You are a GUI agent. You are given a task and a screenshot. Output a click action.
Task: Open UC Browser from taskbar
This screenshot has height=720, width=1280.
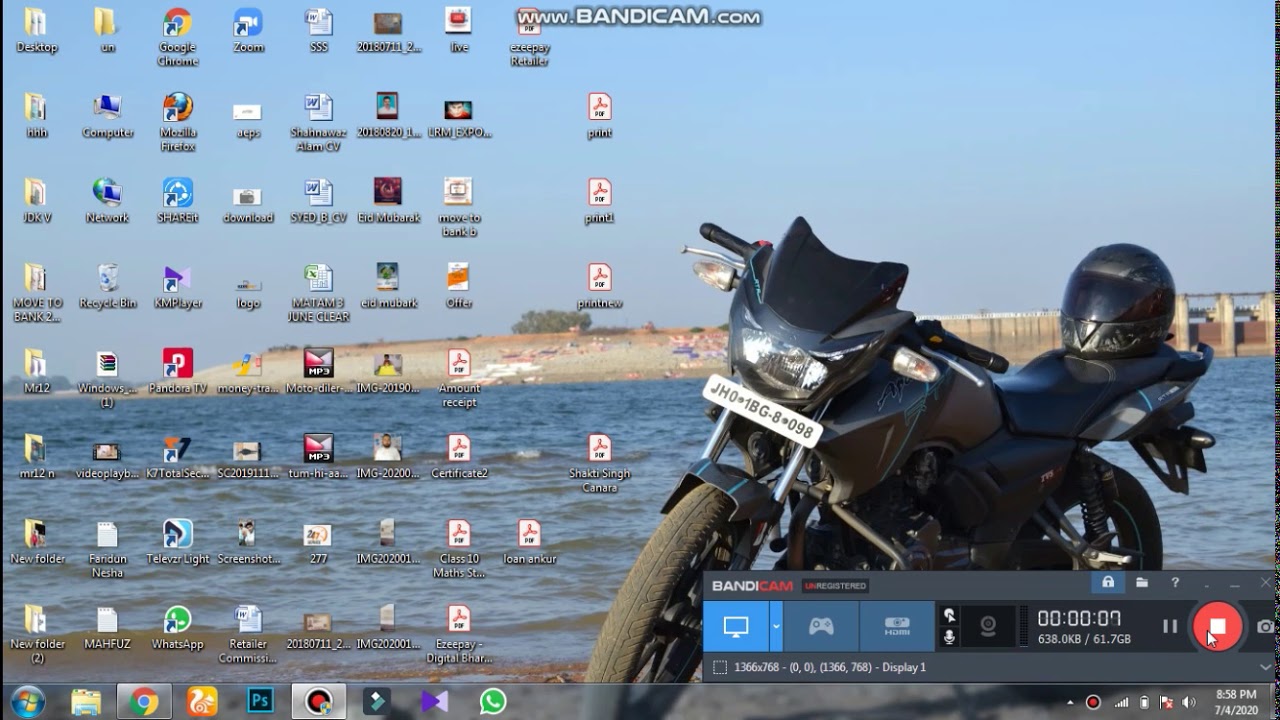tap(203, 702)
